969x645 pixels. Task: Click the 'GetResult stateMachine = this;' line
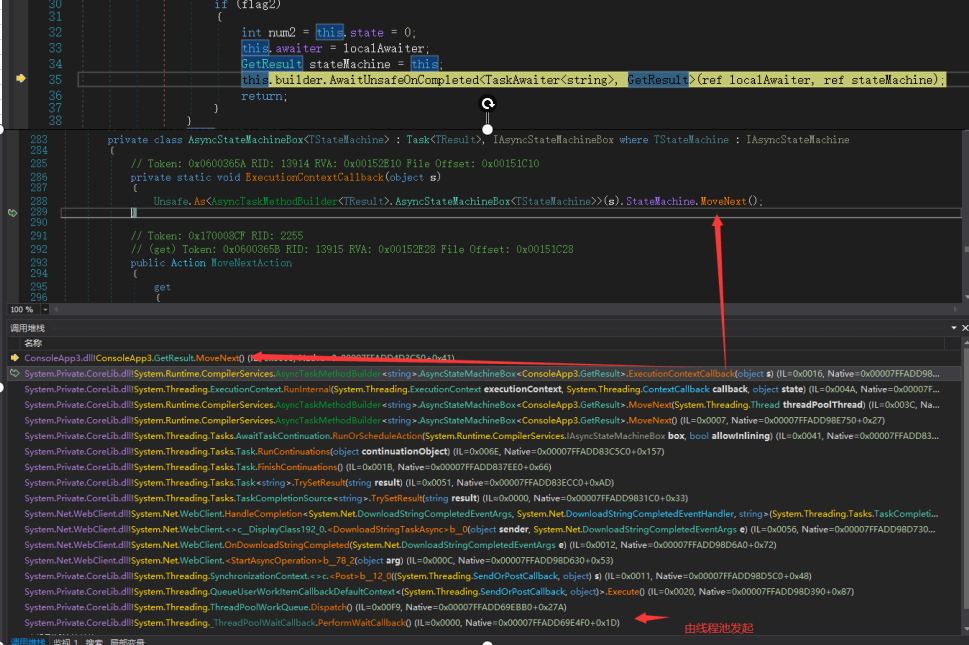click(342, 64)
